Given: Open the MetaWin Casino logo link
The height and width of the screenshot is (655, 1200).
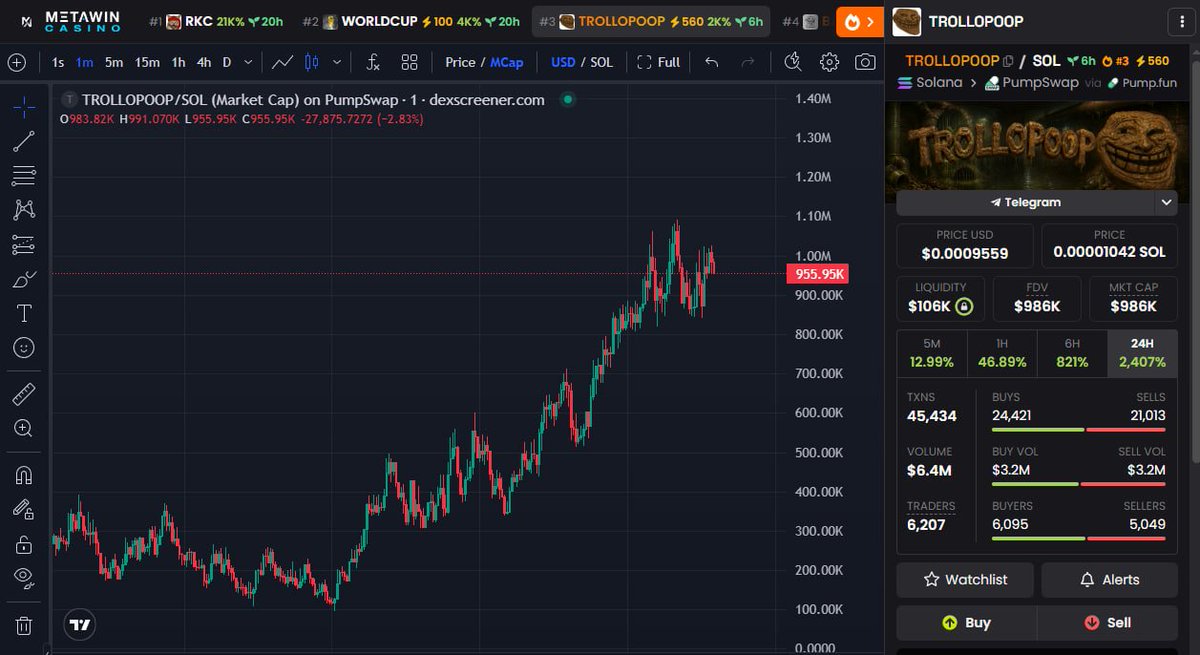Looking at the screenshot, I should [70, 21].
